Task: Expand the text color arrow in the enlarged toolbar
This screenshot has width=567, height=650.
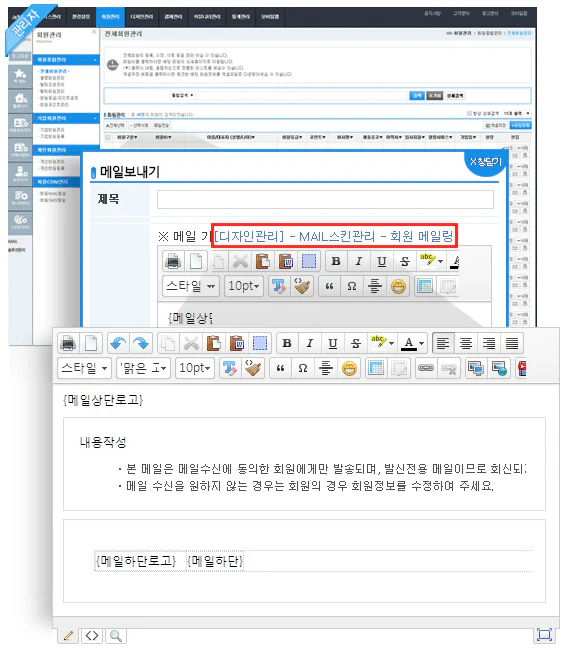Action: pyautogui.click(x=422, y=343)
